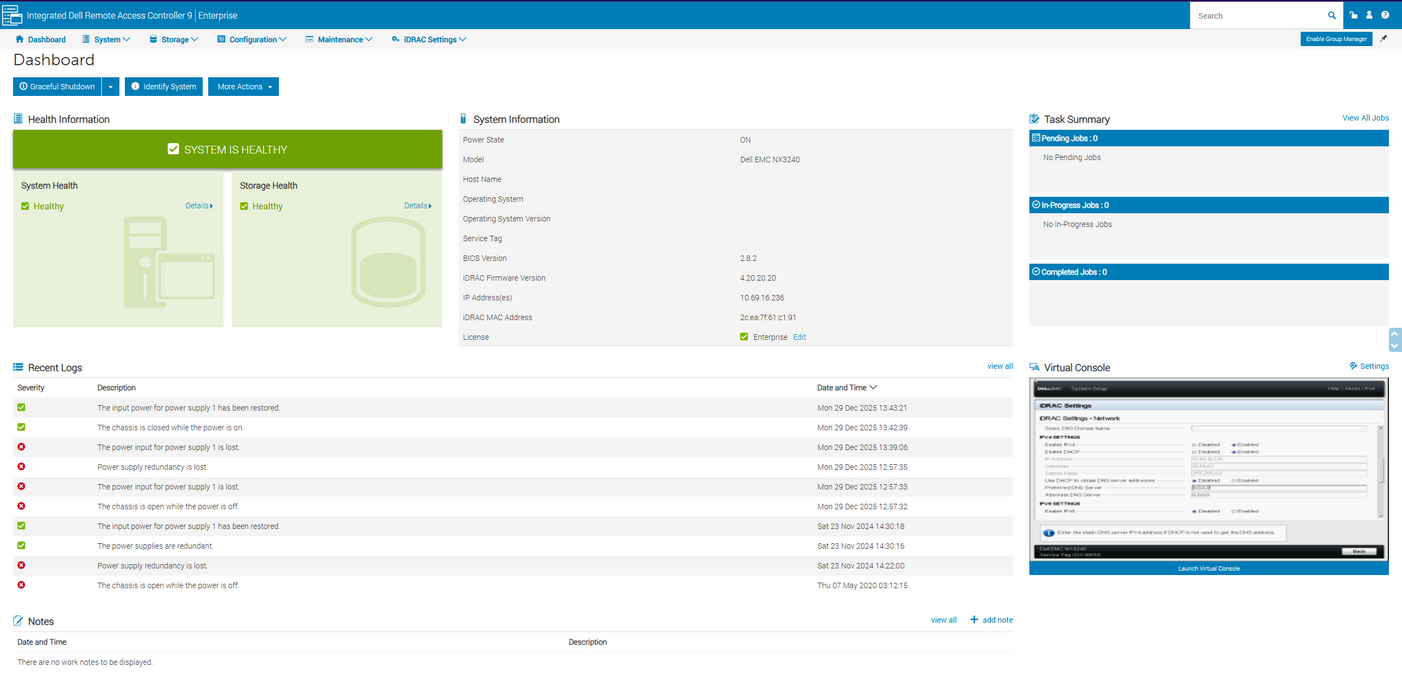Viewport: 1402px width, 700px height.
Task: Click Enable Group Manager button
Action: (1336, 39)
